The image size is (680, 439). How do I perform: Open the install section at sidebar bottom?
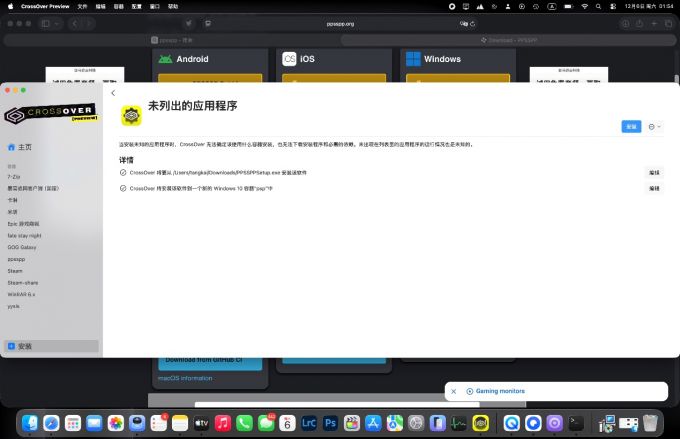(x=51, y=346)
